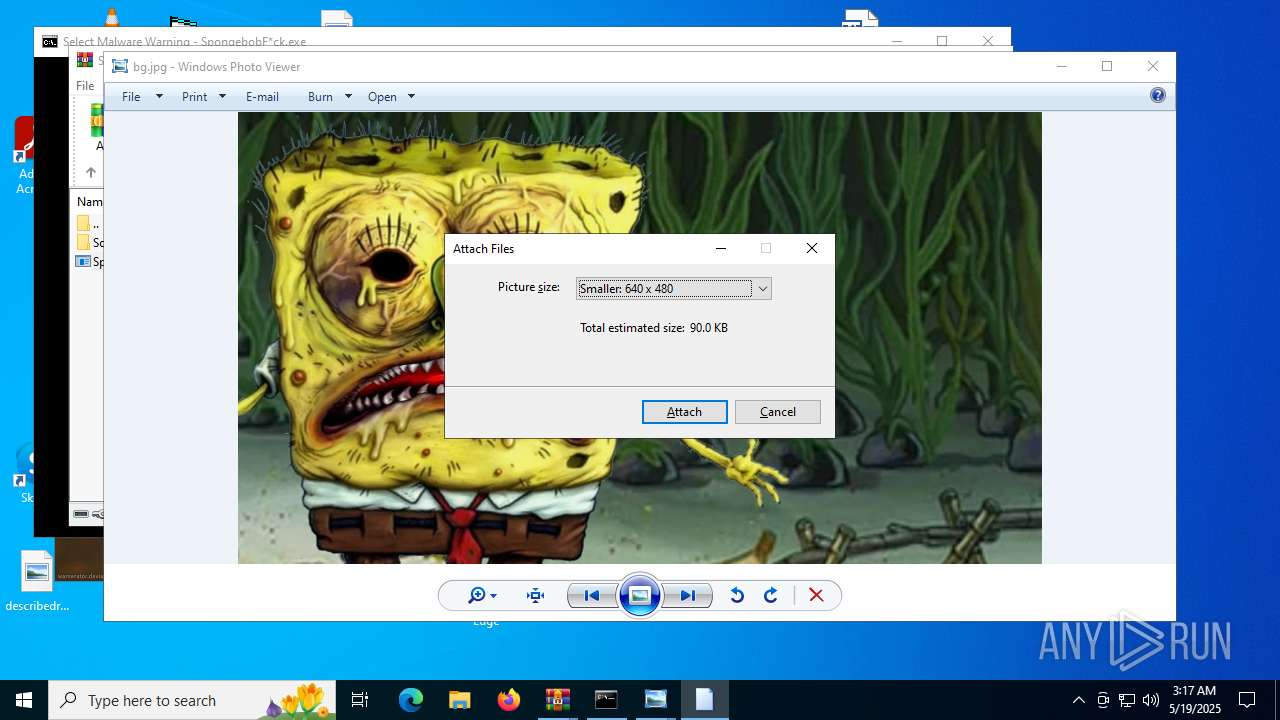Play the photo slide show
This screenshot has width=1280, height=720.
pos(640,596)
